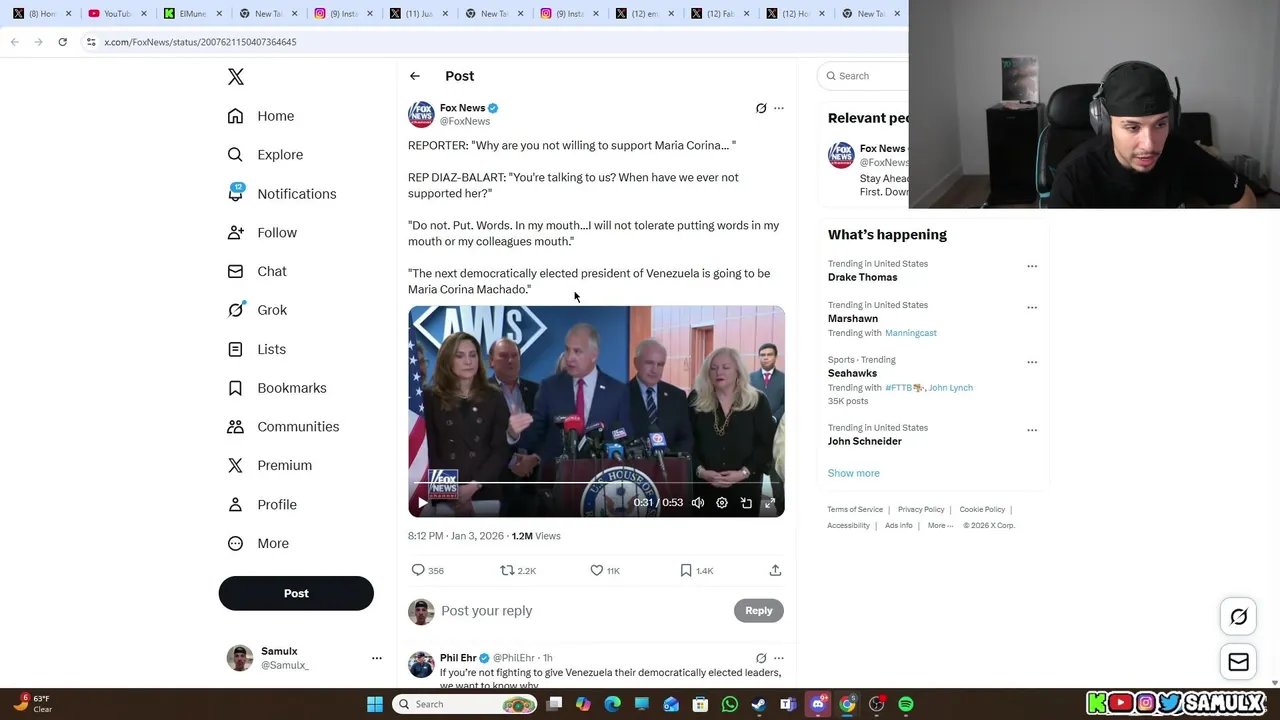Open the more options on the Fox News post
This screenshot has height=720, width=1280.
(779, 108)
